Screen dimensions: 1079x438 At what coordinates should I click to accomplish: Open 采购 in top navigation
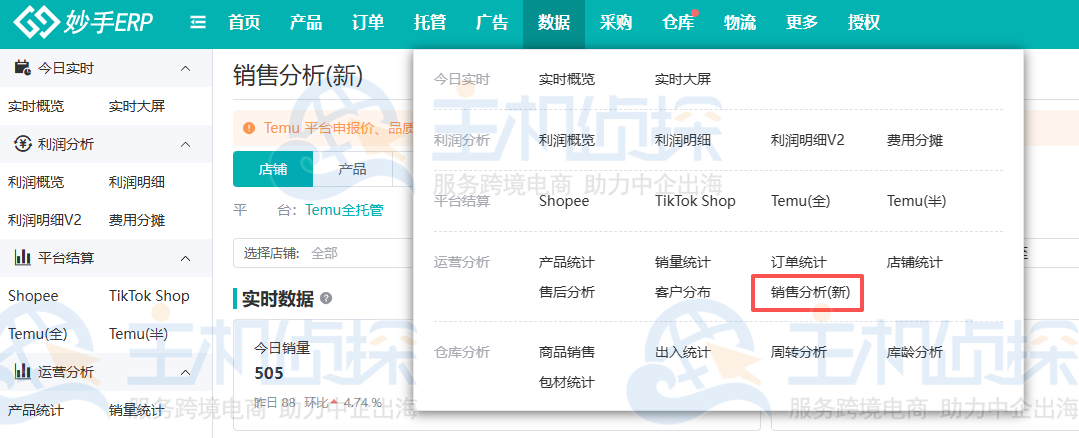point(616,23)
